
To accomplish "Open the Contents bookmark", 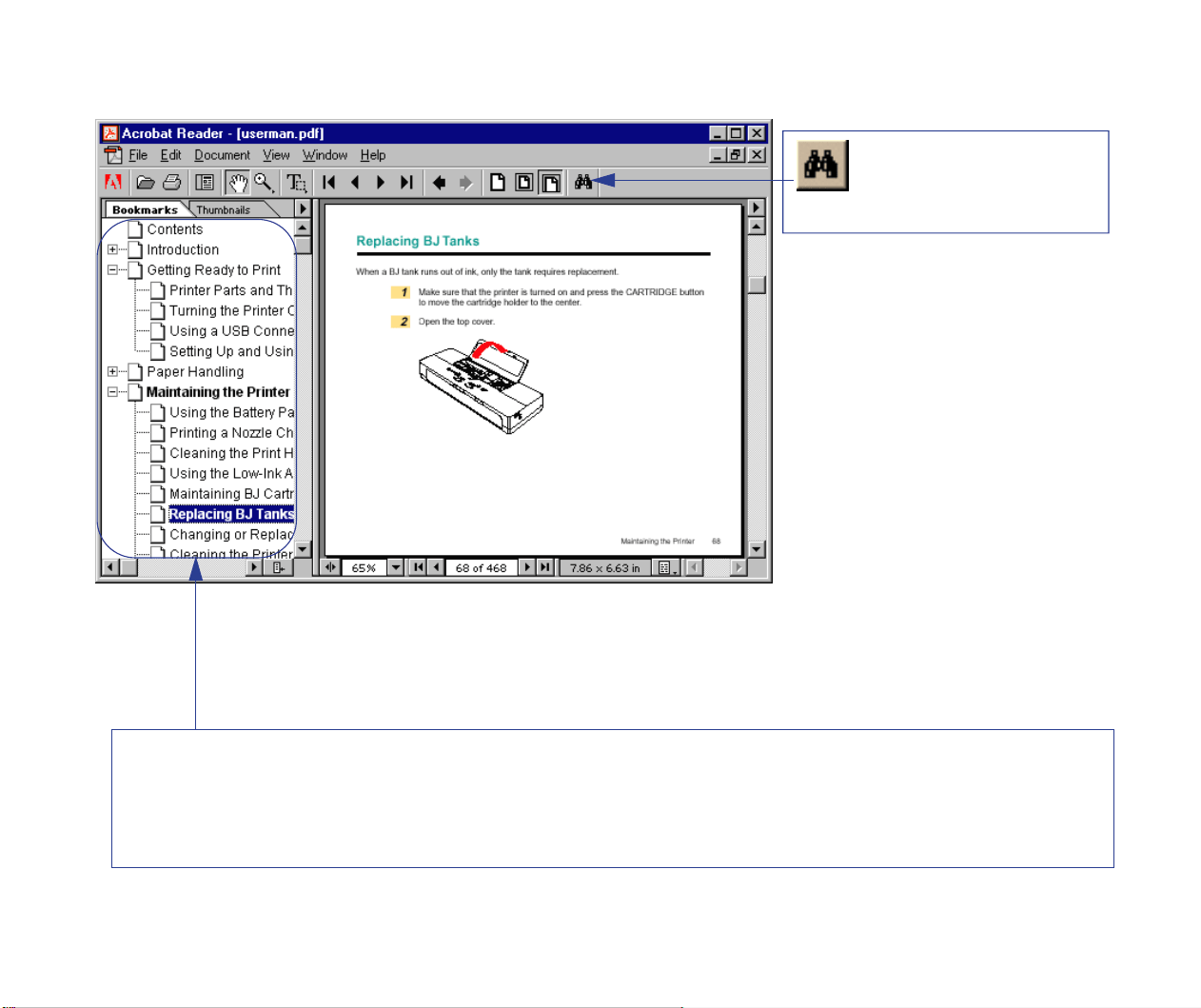I will coord(174,229).
